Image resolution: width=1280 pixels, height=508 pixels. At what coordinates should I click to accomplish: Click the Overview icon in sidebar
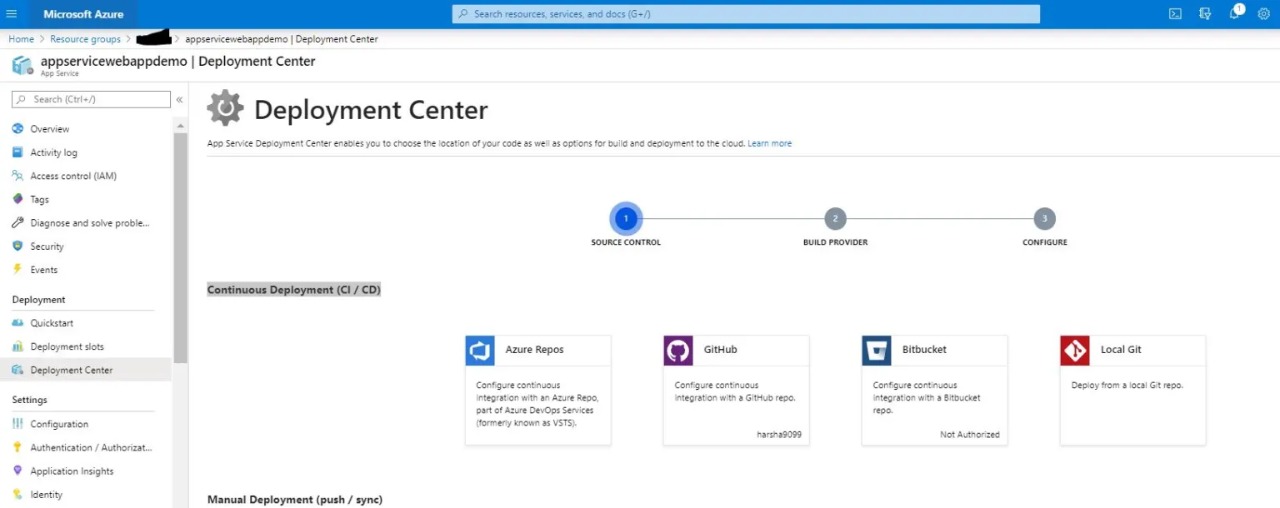(x=17, y=129)
